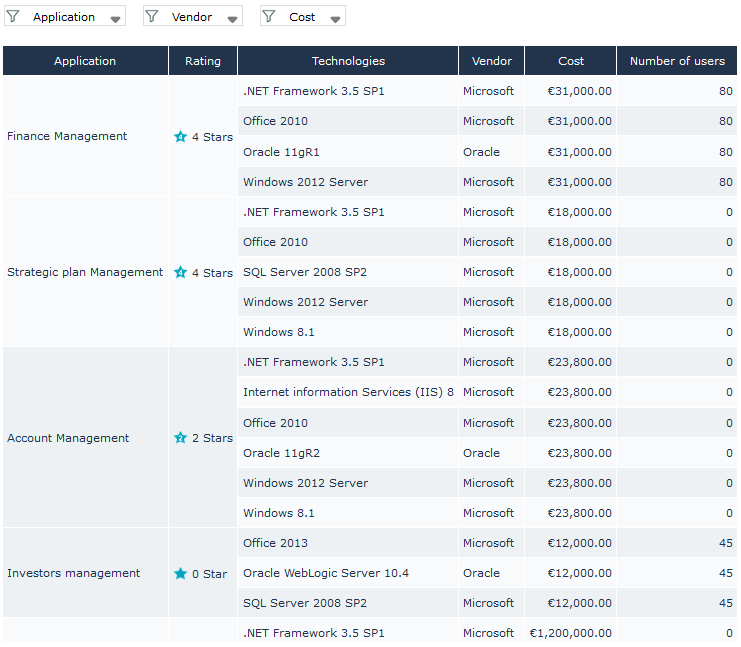Screen dimensions: 741x647
Task: Click the star icon for Finance Management
Action: click(181, 137)
